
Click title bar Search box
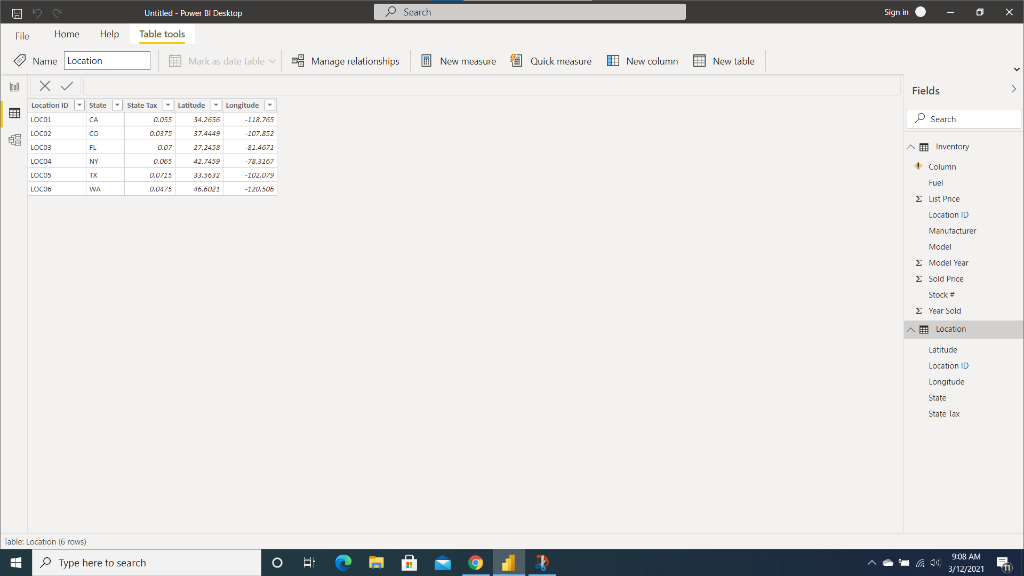point(530,12)
